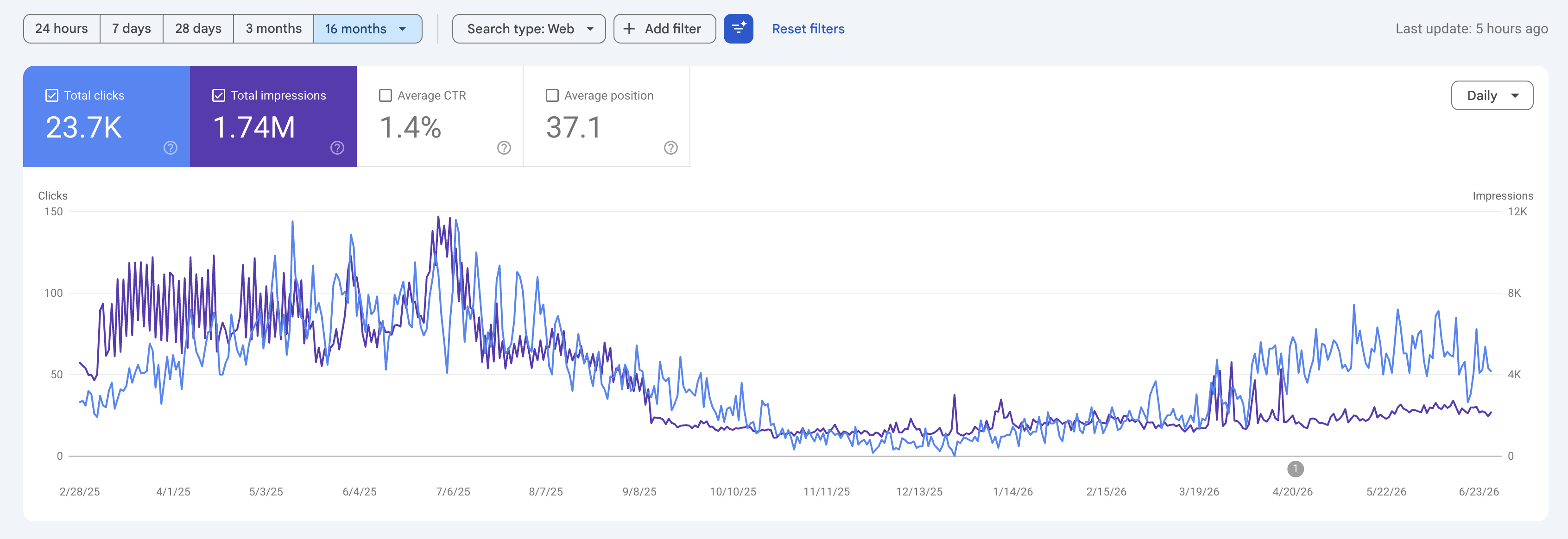The image size is (1568, 539).
Task: Enable the Average CTR checkbox
Action: pos(386,95)
